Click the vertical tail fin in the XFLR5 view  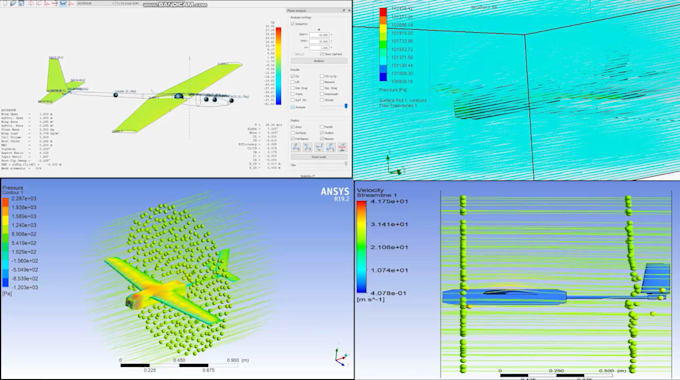coord(55,74)
